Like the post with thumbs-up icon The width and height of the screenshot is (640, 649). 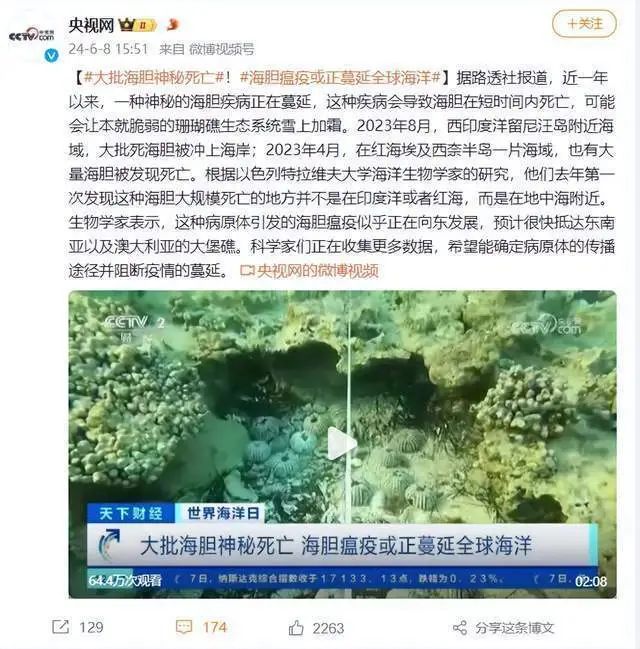coord(296,627)
